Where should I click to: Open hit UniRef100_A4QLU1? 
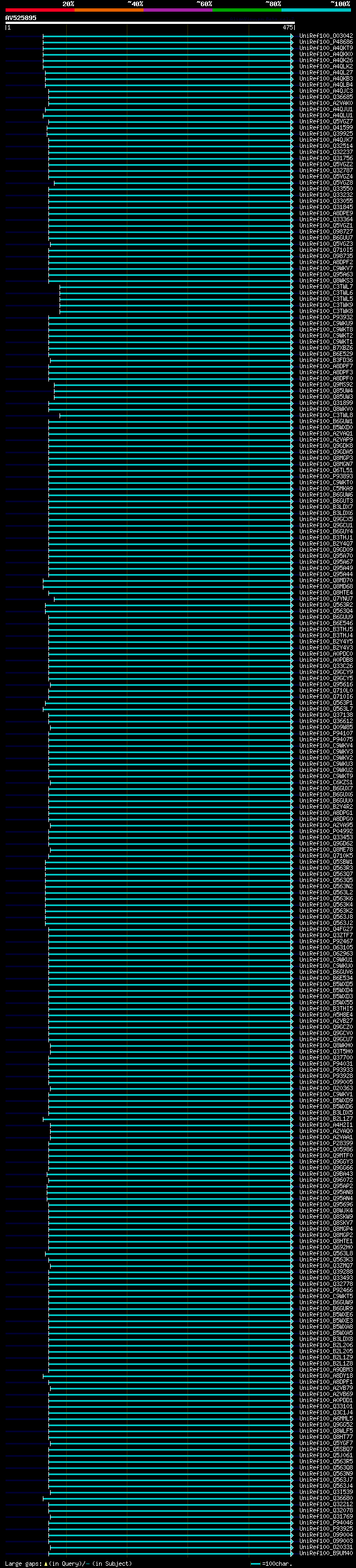326,115
